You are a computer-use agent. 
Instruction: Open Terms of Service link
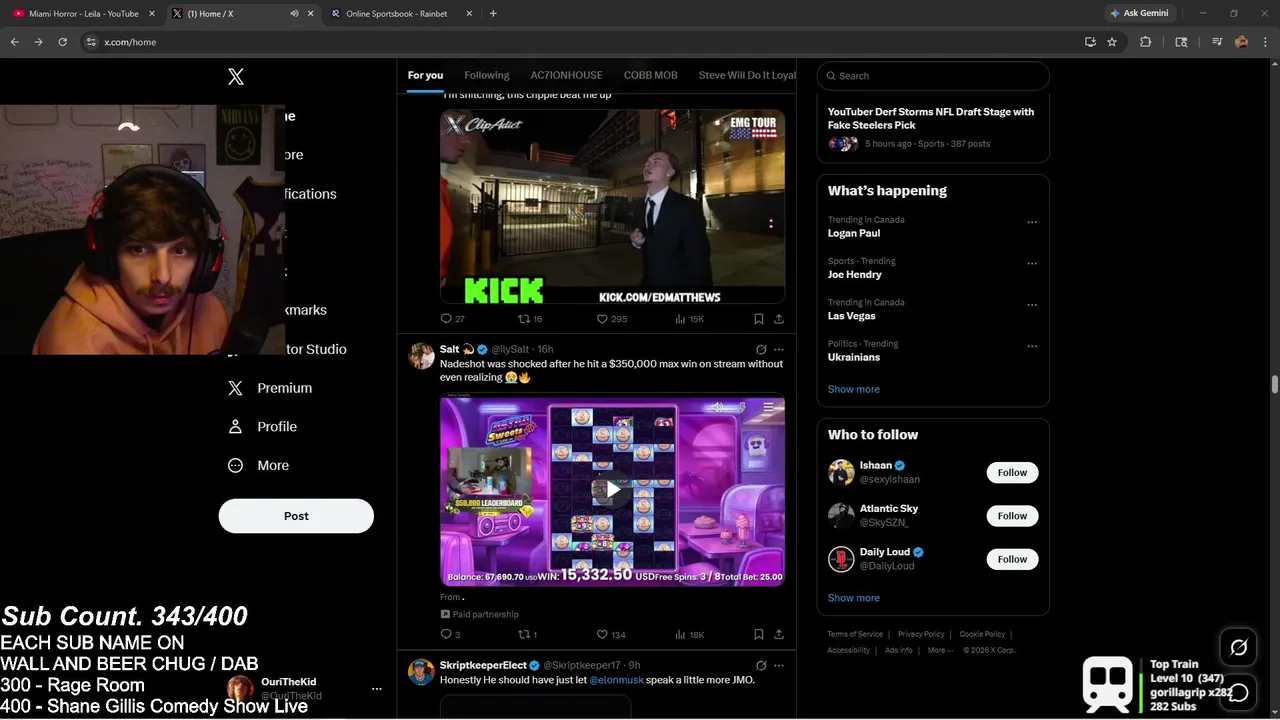[855, 634]
